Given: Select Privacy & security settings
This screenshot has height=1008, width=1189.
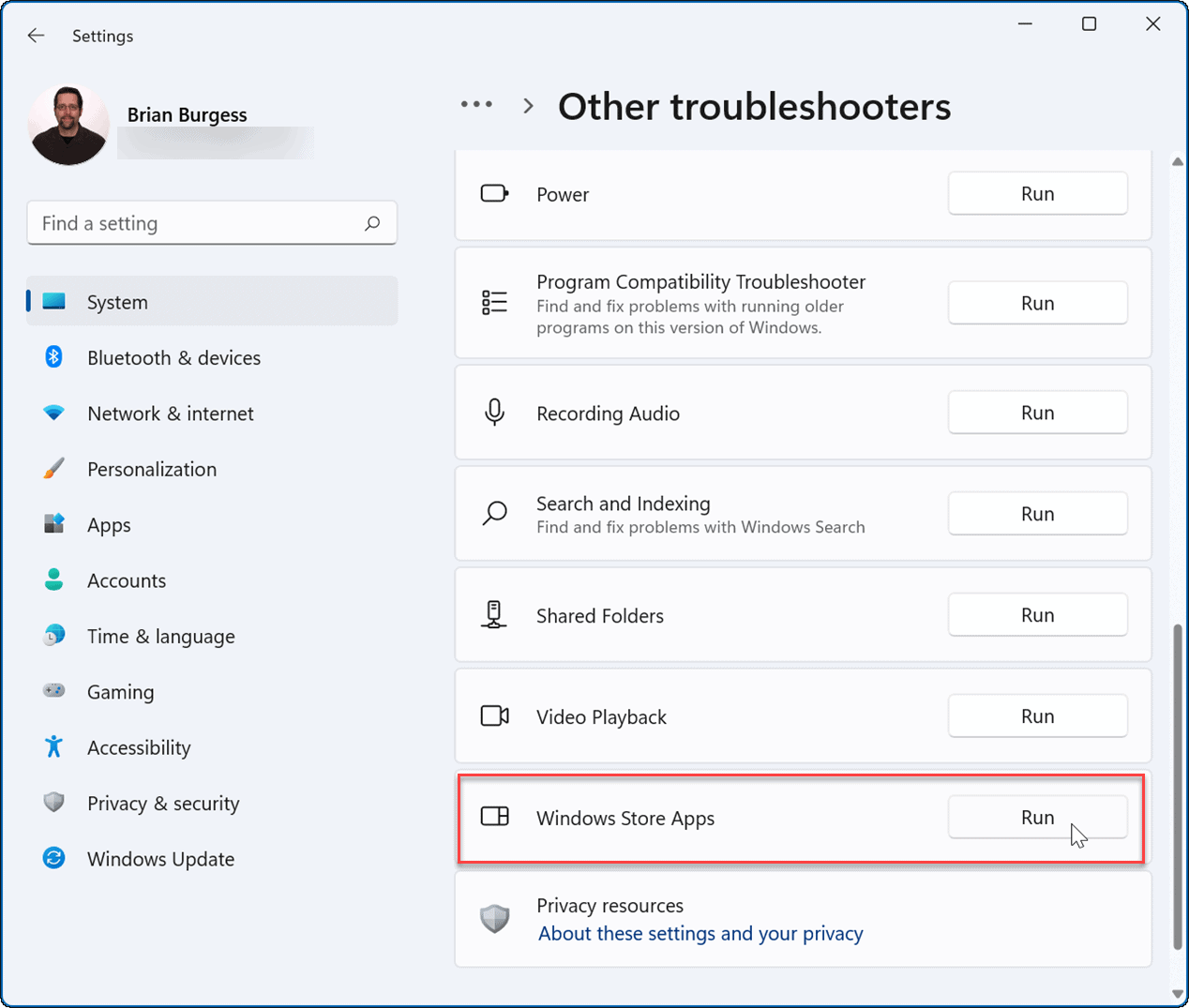Looking at the screenshot, I should click(x=212, y=803).
